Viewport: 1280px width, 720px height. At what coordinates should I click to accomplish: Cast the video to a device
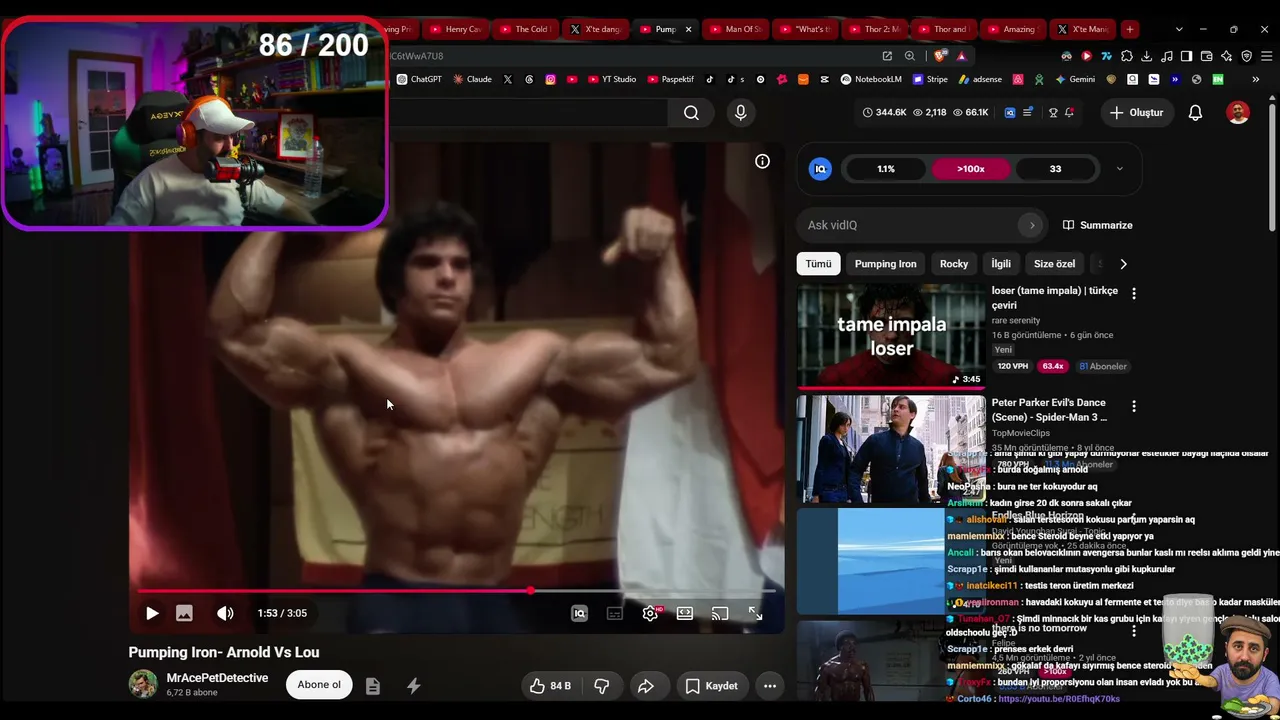[x=720, y=613]
